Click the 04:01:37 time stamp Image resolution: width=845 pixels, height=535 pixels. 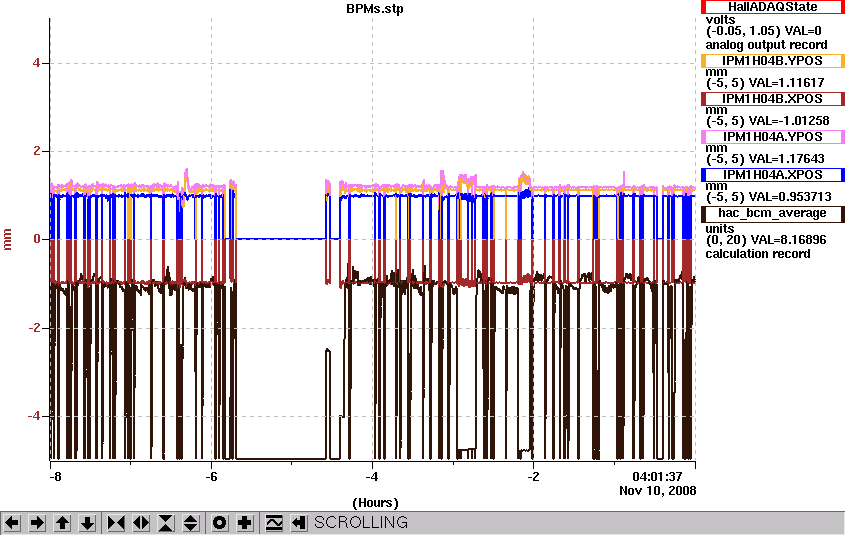point(657,477)
